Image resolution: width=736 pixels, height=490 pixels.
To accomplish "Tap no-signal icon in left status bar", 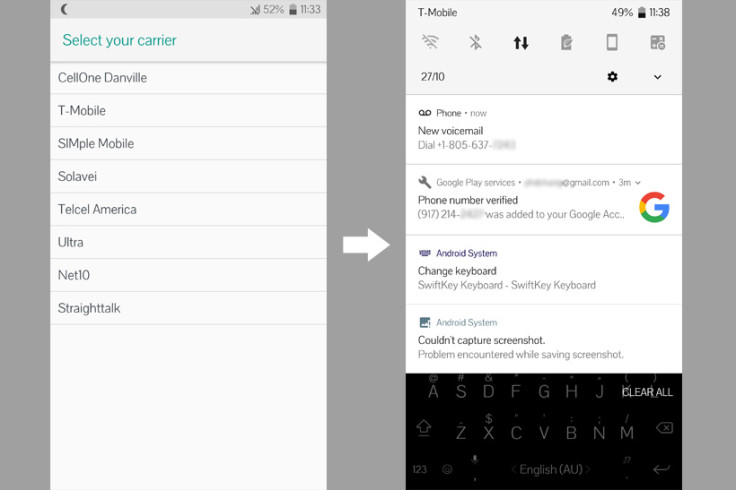I will (255, 9).
